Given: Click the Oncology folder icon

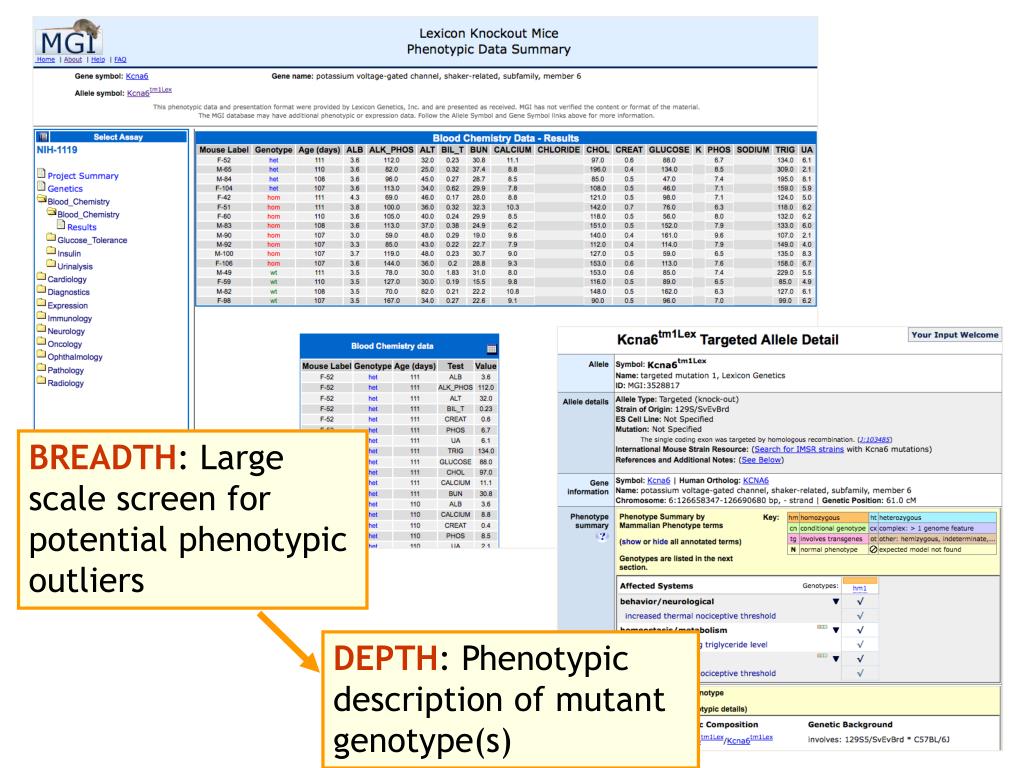Looking at the screenshot, I should tap(42, 342).
